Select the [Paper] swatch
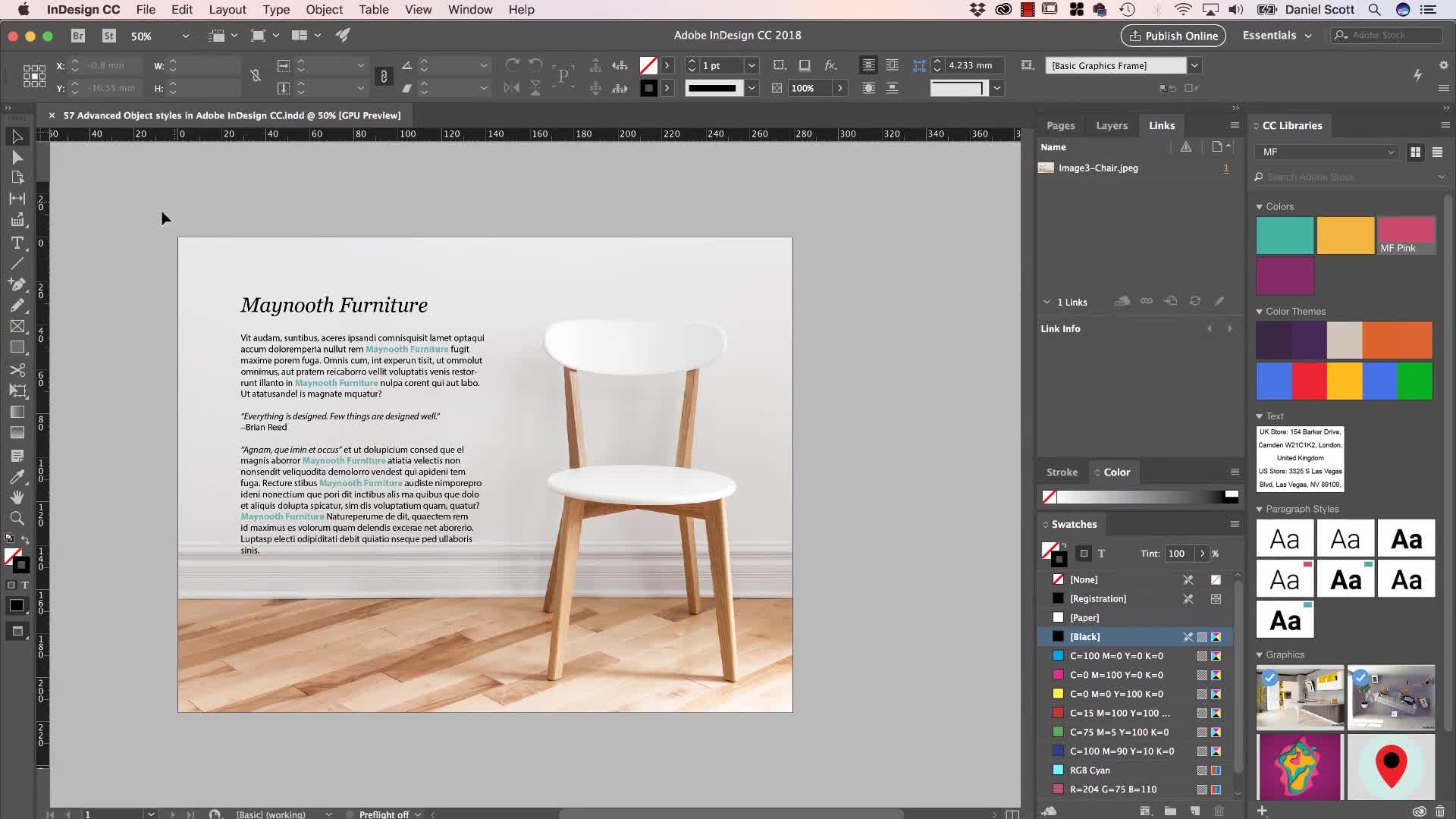 1135,617
